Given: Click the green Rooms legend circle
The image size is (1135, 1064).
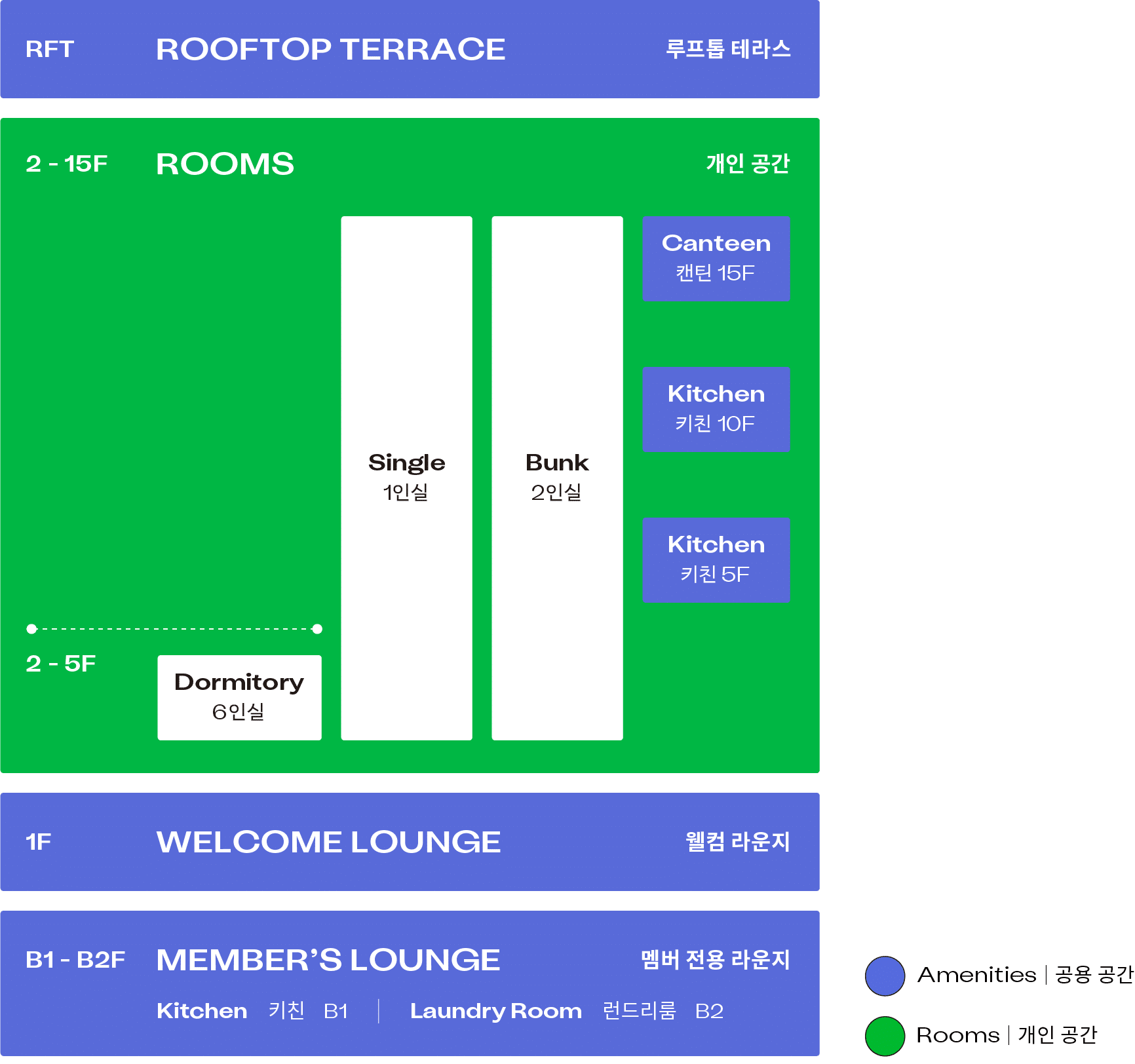Looking at the screenshot, I should tap(885, 1036).
